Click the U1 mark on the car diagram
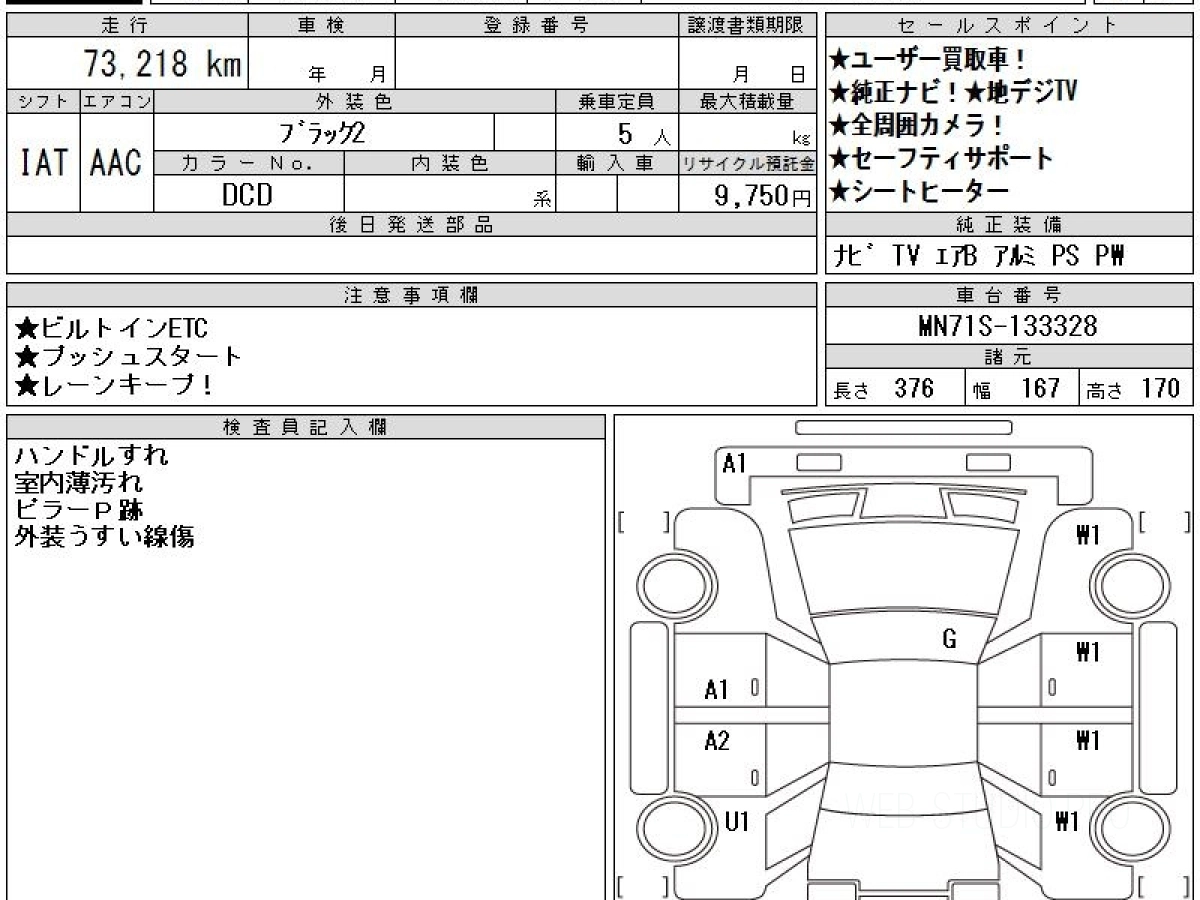This screenshot has height=900, width=1200. 736,822
